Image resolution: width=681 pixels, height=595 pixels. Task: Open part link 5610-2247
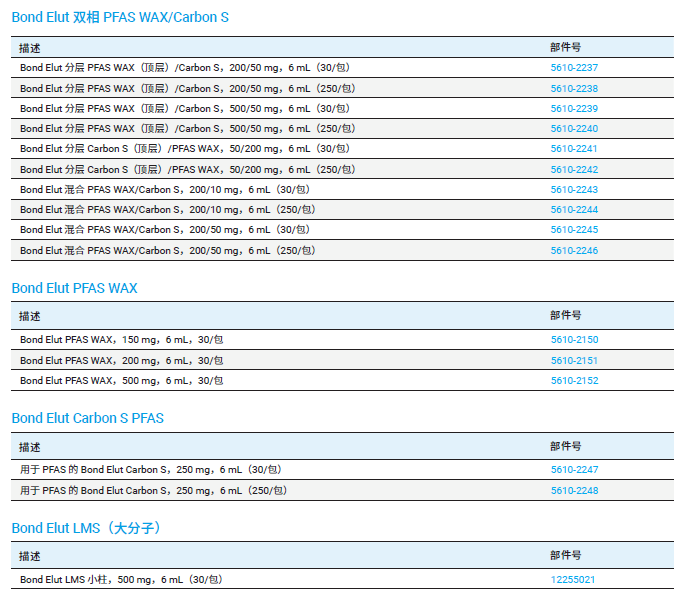(574, 470)
